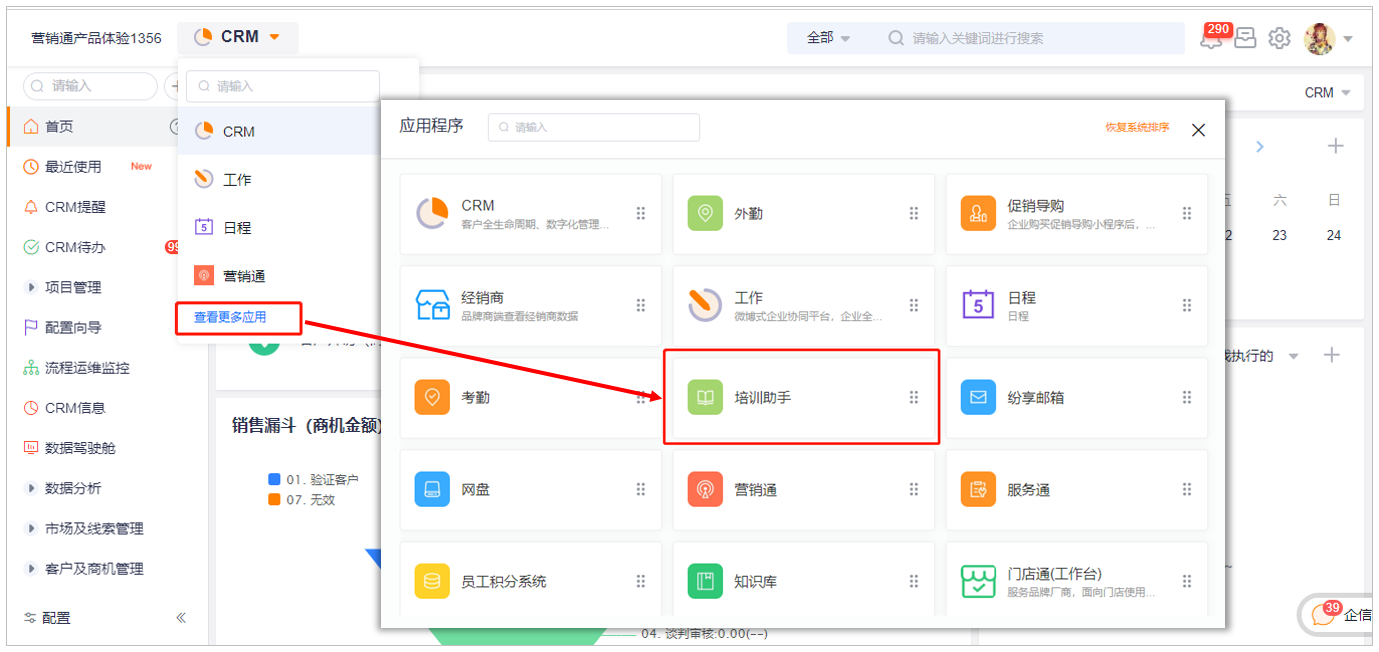The width and height of the screenshot is (1379, 652).
Task: Select calendar date 23
Action: click(x=1279, y=236)
